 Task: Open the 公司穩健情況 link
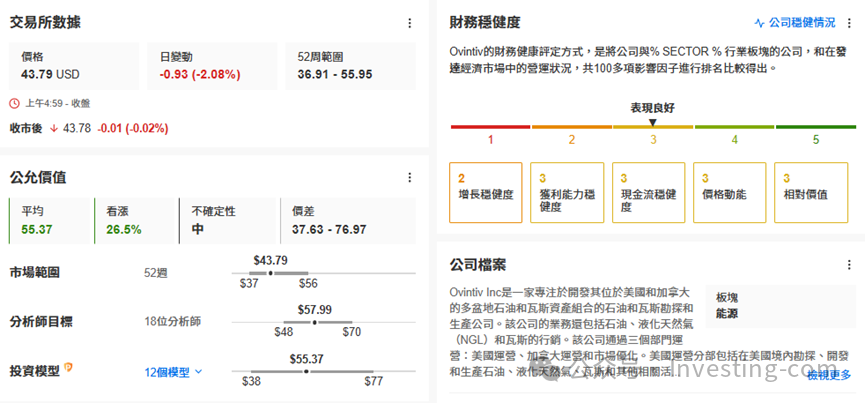pyautogui.click(x=802, y=22)
